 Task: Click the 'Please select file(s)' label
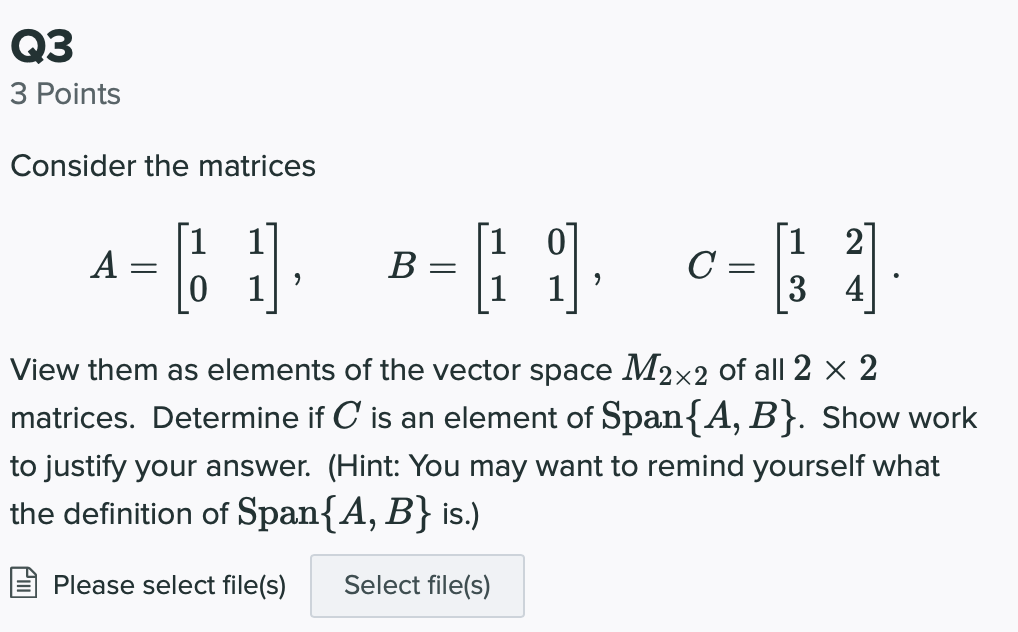tap(169, 585)
